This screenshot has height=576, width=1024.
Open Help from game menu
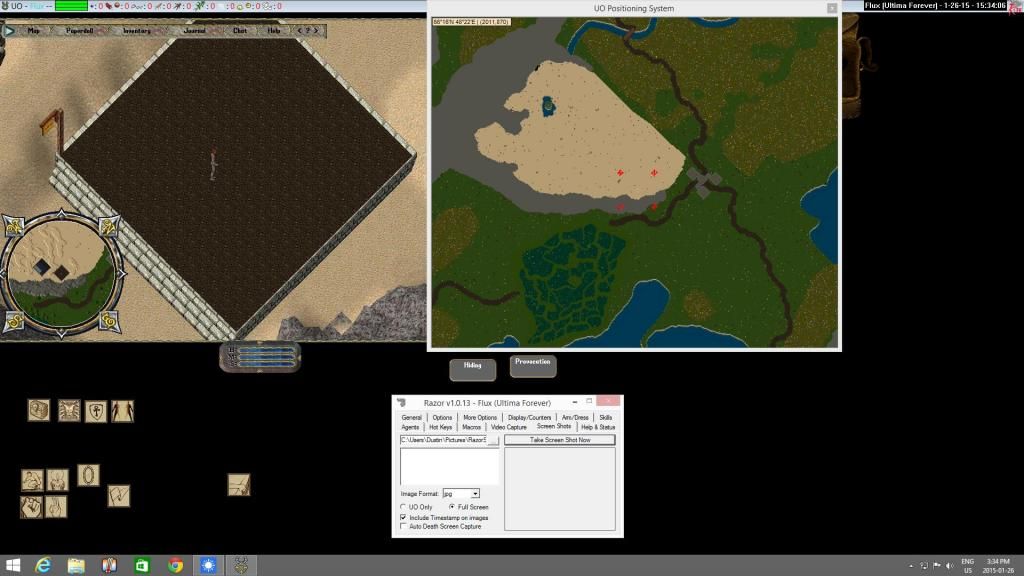point(274,31)
